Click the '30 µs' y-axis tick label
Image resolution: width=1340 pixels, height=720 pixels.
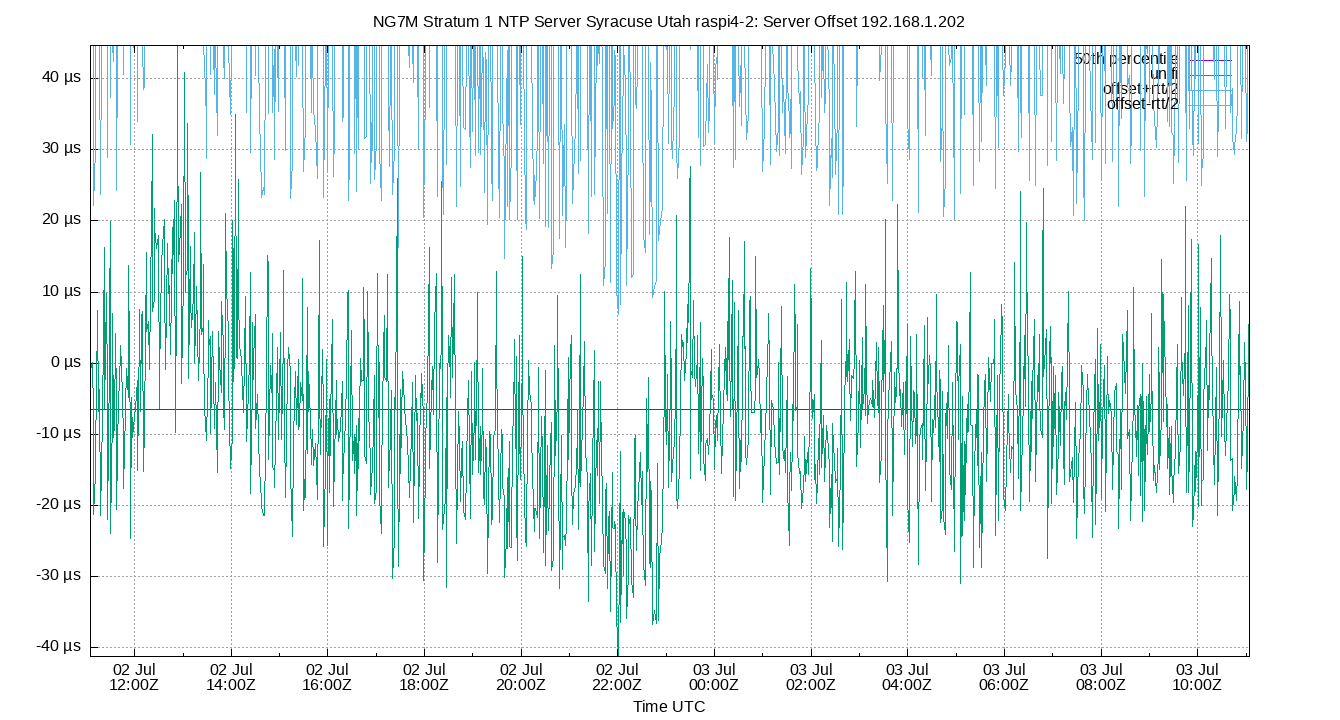[62, 148]
